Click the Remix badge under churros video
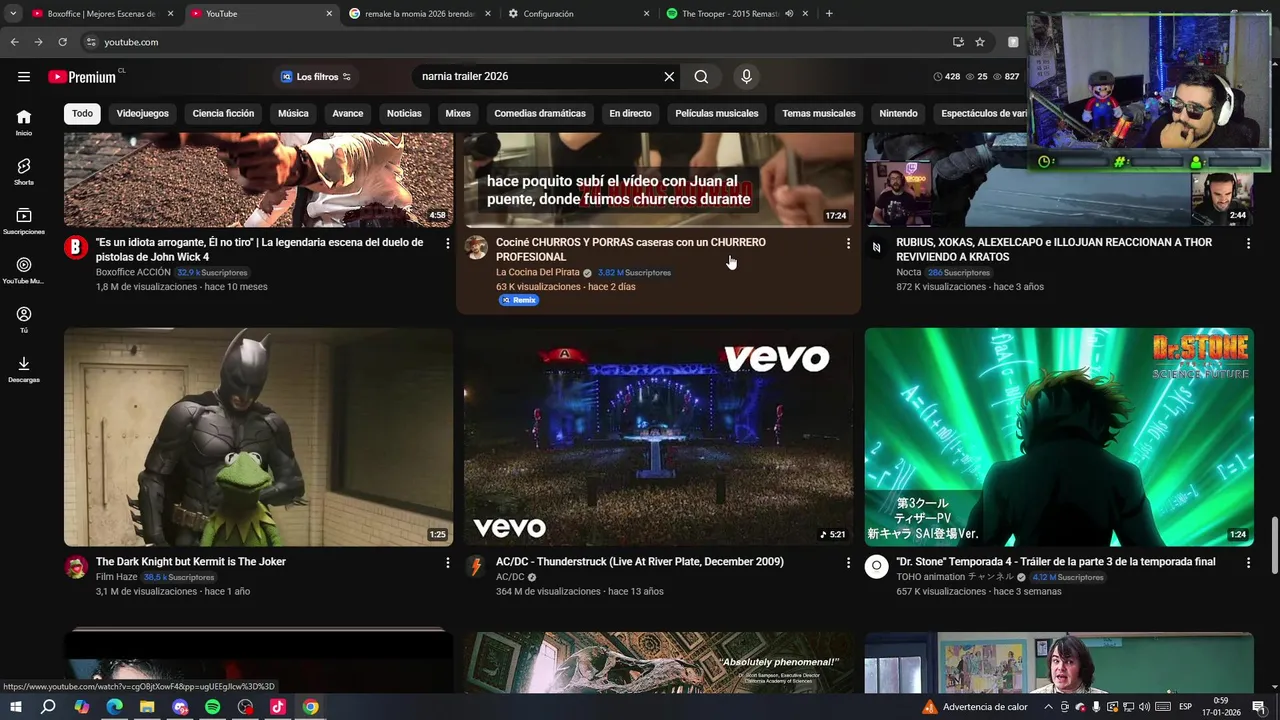The width and height of the screenshot is (1280, 720). point(519,300)
